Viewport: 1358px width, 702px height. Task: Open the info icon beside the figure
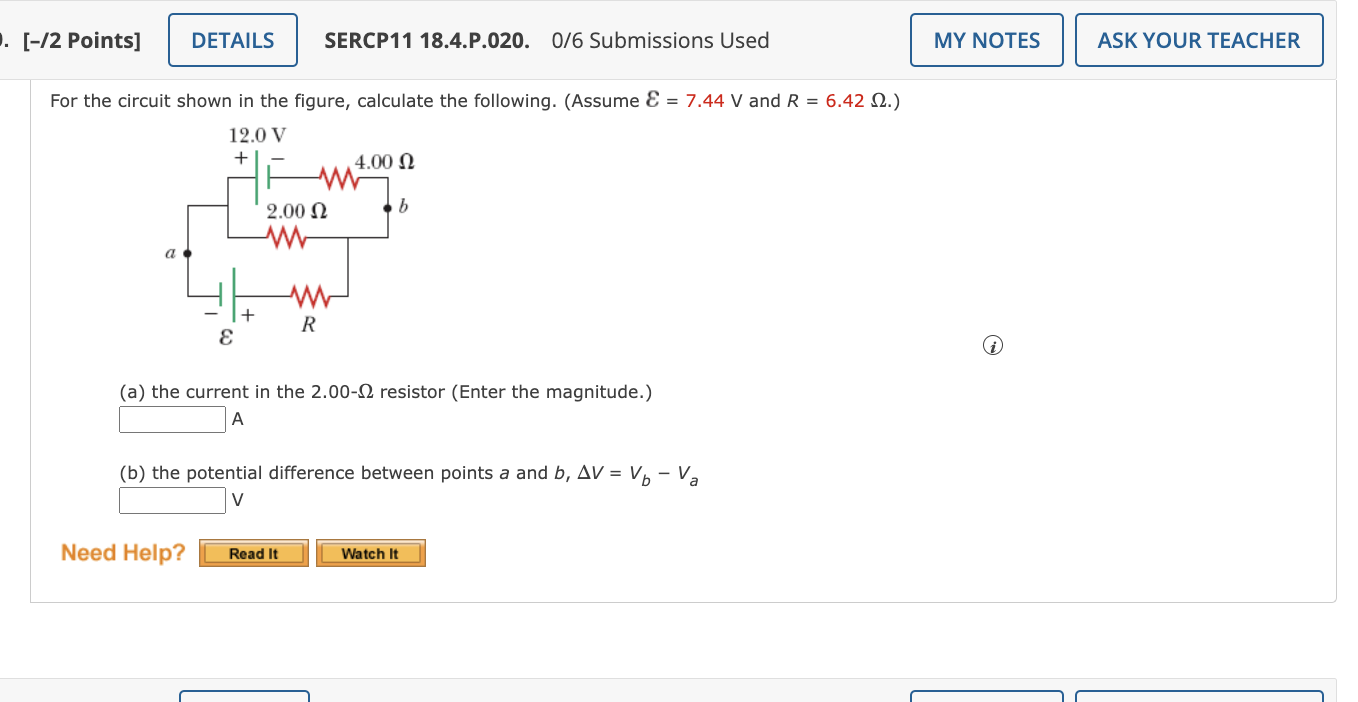[992, 345]
